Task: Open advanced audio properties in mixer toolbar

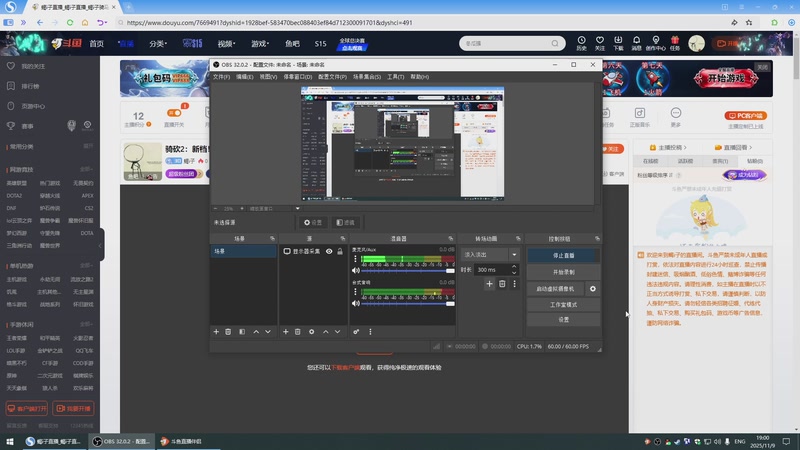Action: point(356,332)
